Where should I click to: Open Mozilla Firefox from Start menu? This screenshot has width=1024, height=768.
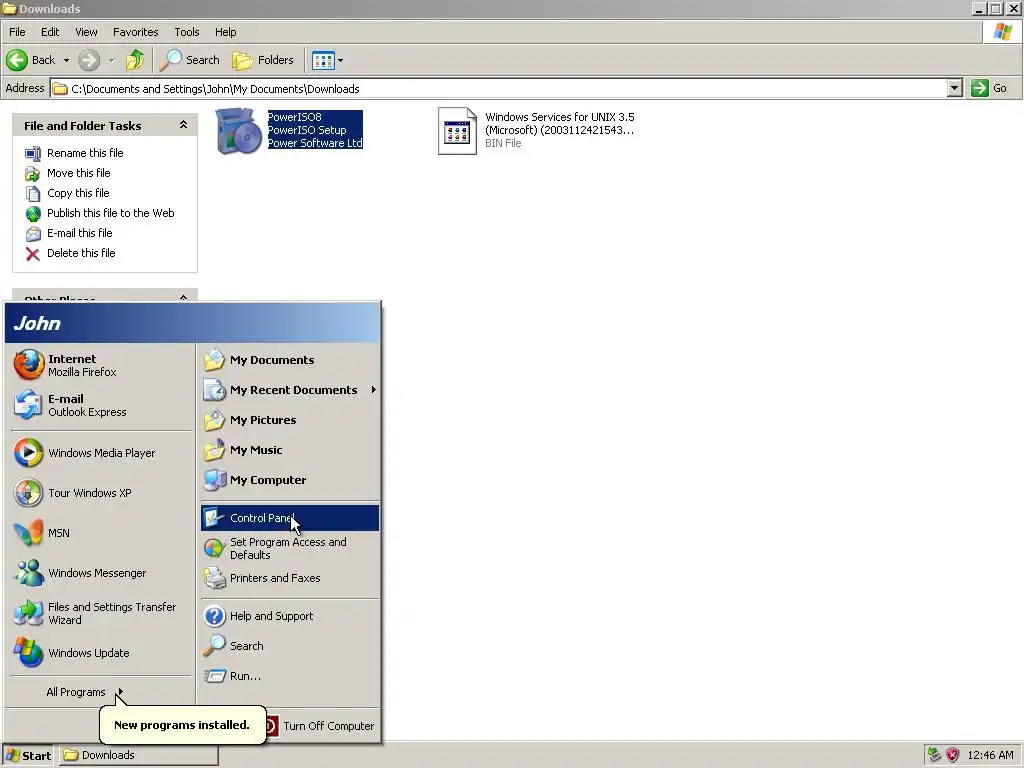pos(101,365)
